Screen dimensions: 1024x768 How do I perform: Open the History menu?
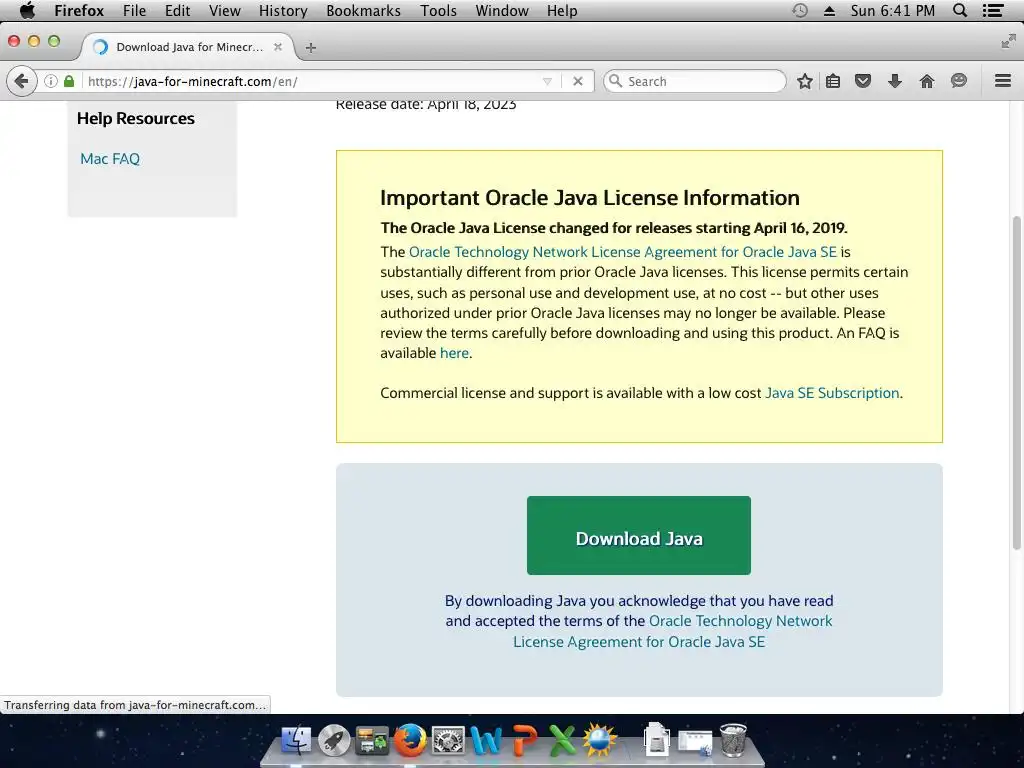pos(283,10)
